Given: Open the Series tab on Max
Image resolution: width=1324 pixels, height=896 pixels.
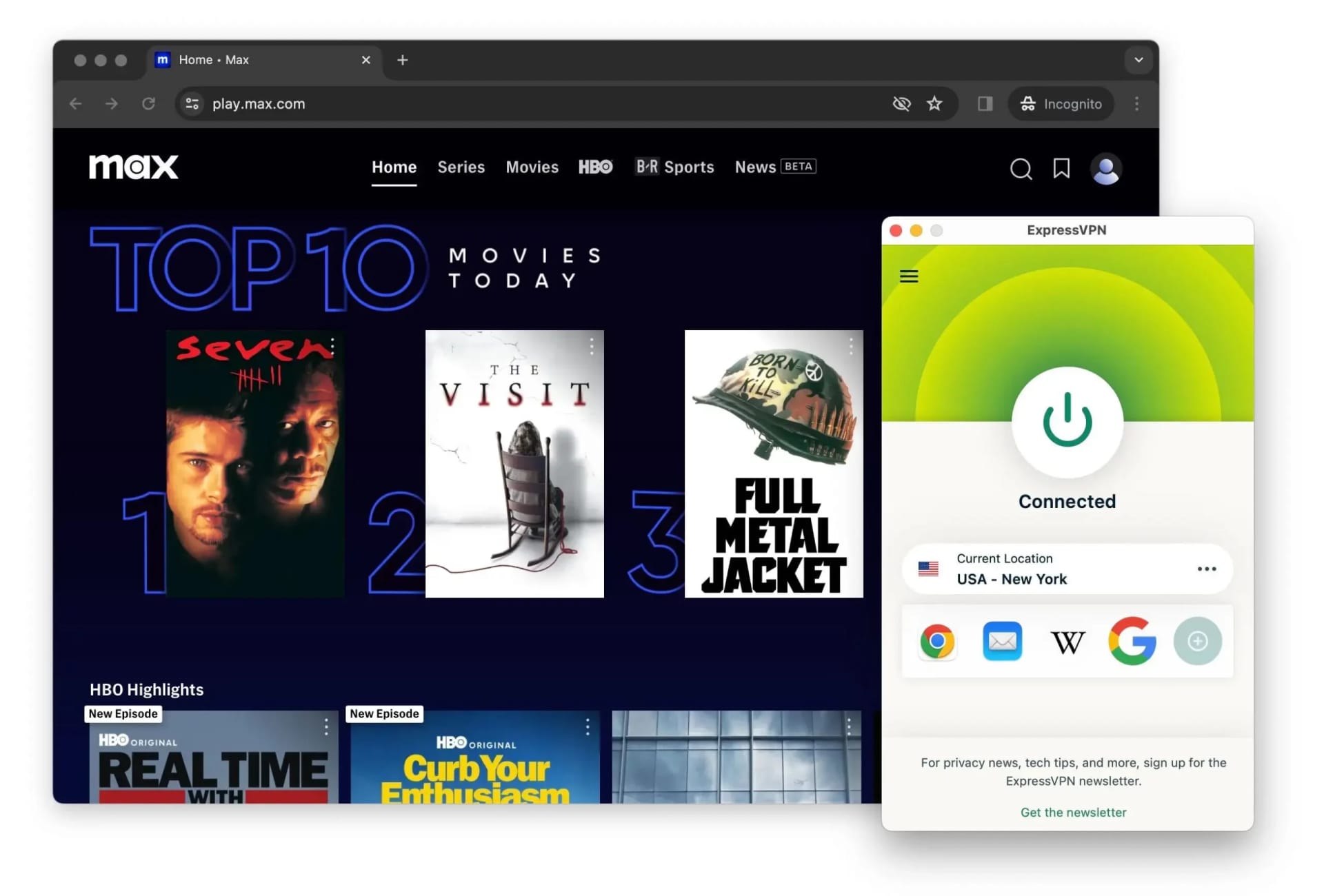Looking at the screenshot, I should (462, 166).
